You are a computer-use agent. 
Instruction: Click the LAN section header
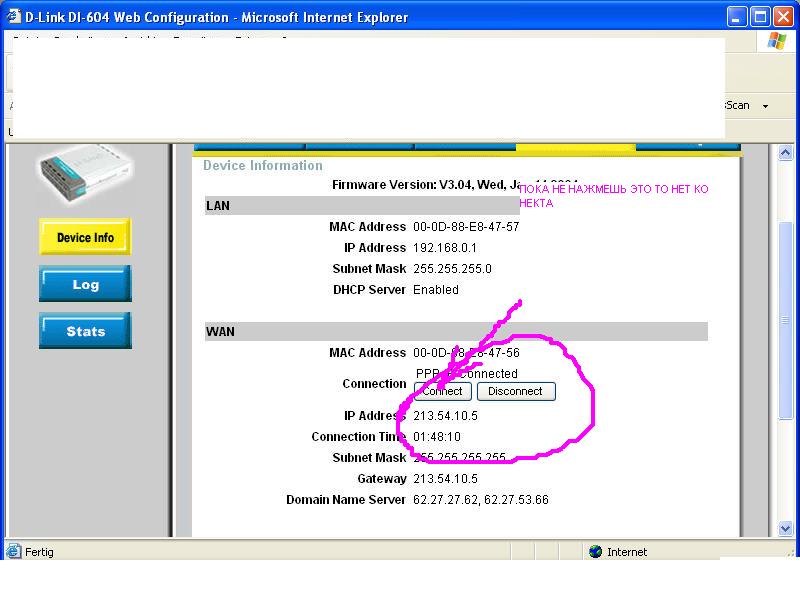pyautogui.click(x=362, y=205)
